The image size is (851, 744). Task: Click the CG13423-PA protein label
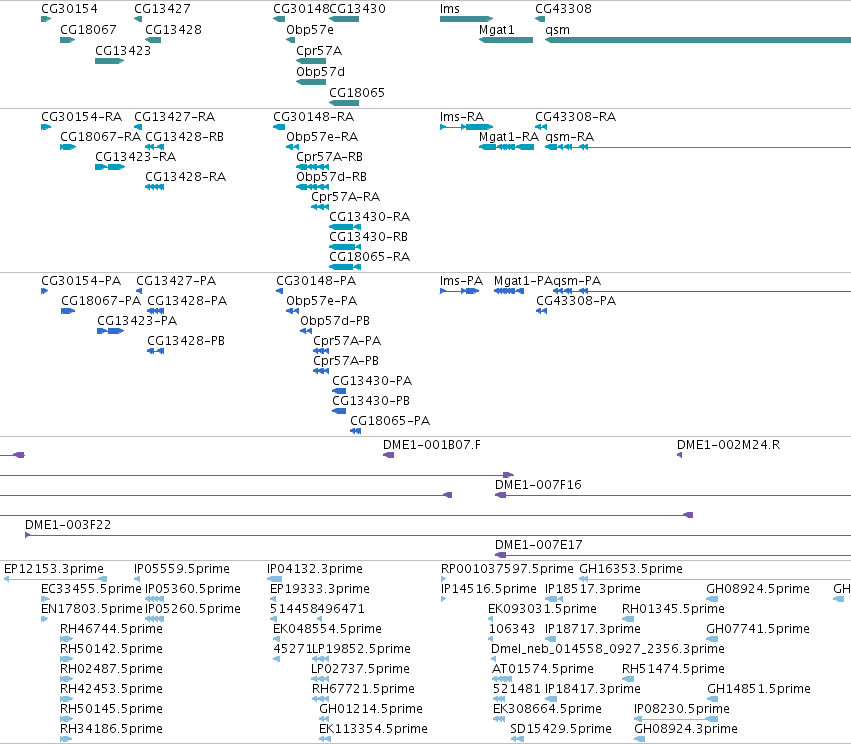[137, 321]
